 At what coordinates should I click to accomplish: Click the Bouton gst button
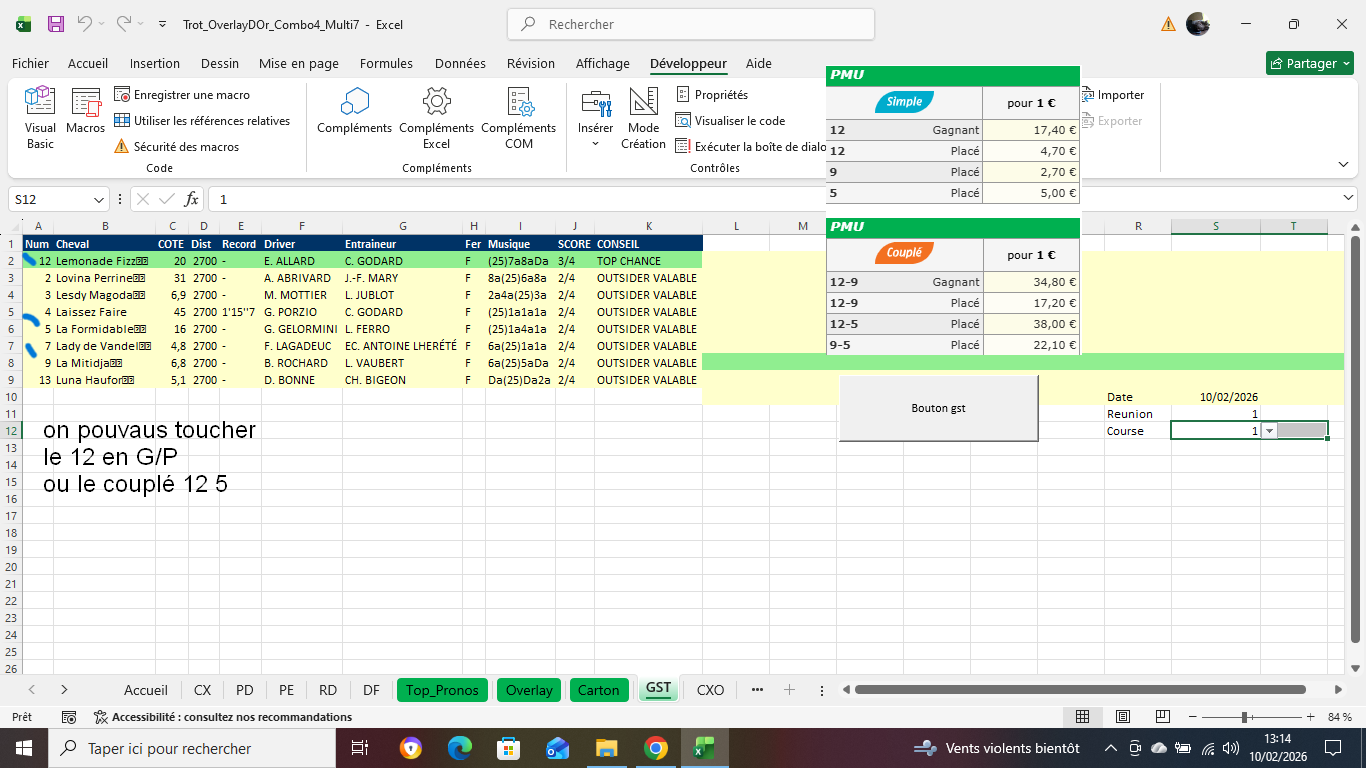point(938,408)
